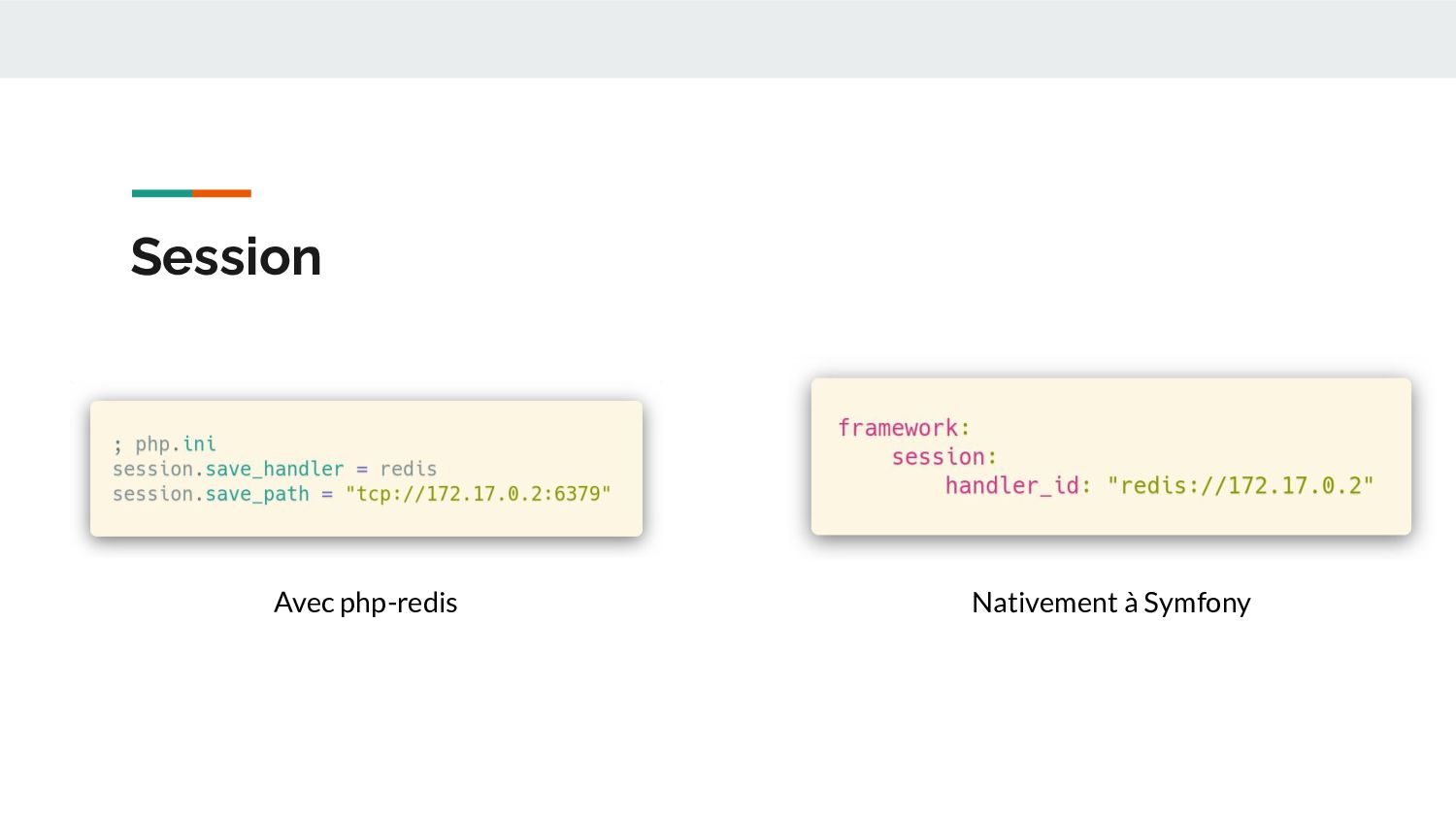The width and height of the screenshot is (1456, 819).
Task: Select the teal accent bar above the title
Action: (161, 193)
